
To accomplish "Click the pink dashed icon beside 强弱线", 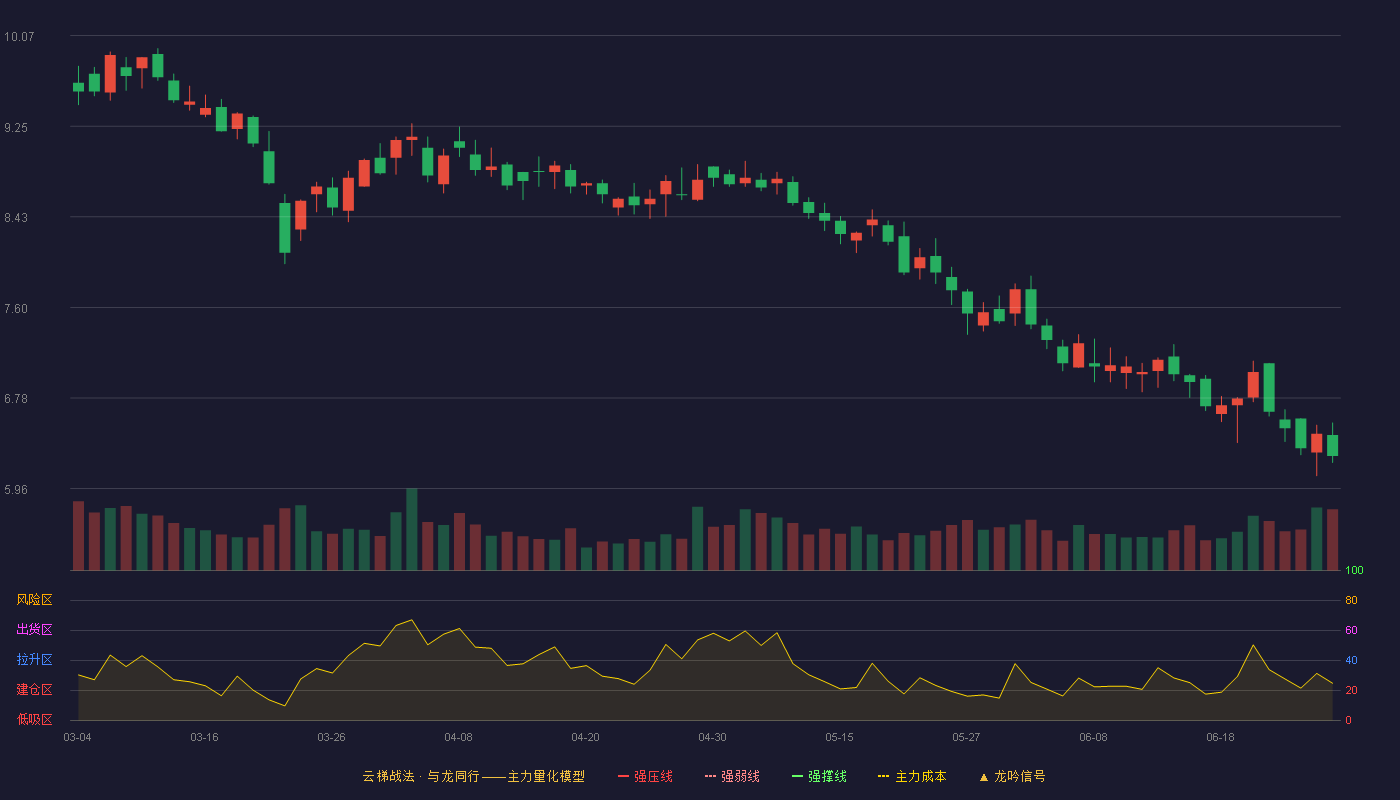I will pos(711,776).
